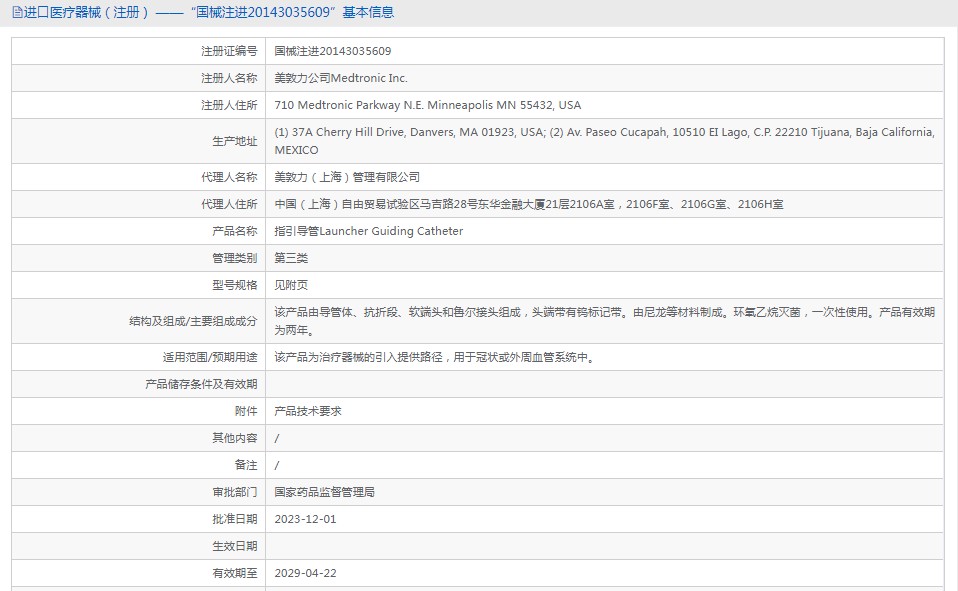Click the document icon beside the page title

coord(17,12)
